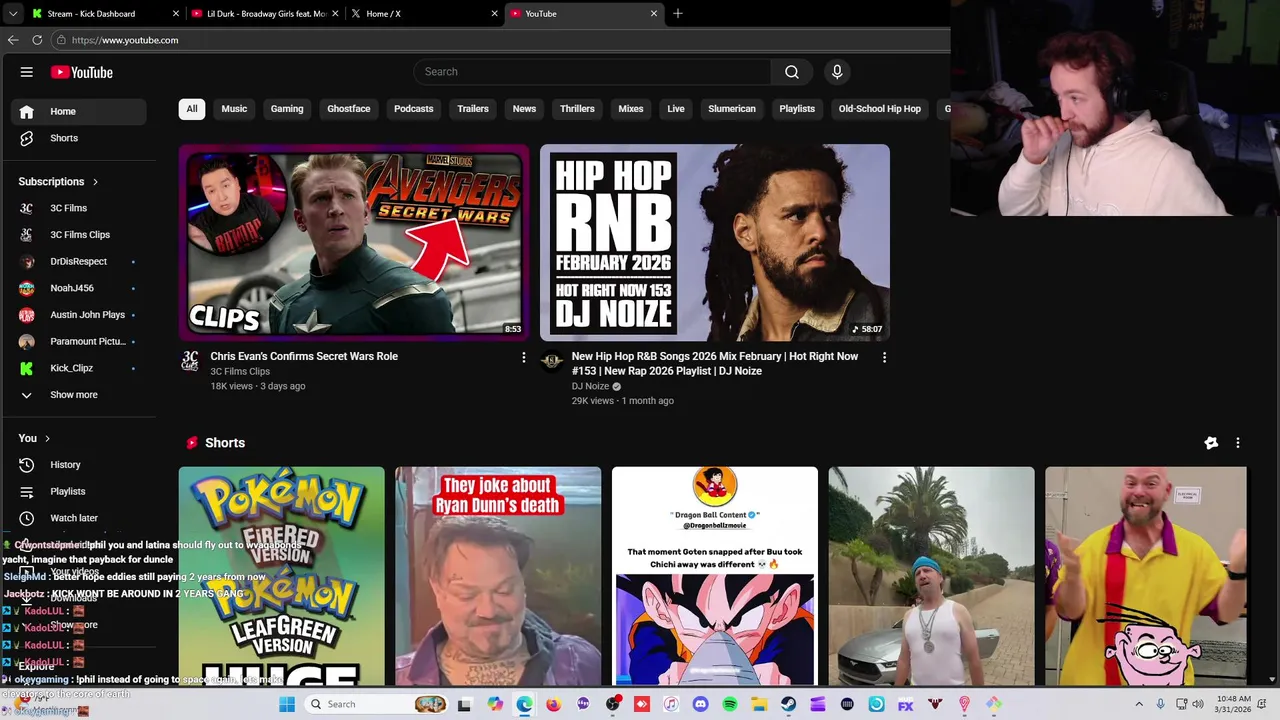Click the browser address bar URL
The width and height of the screenshot is (1280, 720).
tap(125, 40)
